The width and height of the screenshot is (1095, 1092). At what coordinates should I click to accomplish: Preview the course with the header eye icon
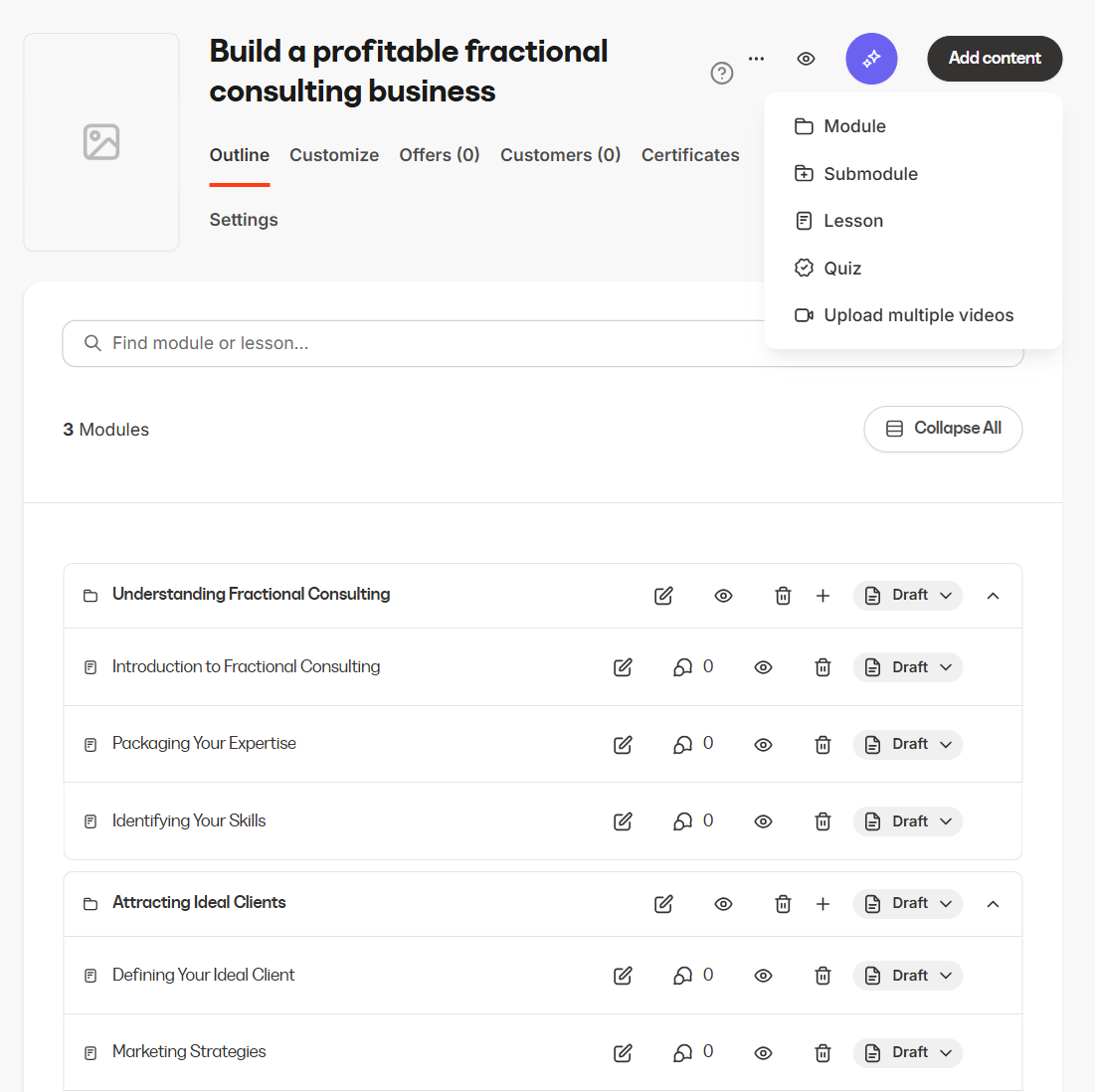806,59
